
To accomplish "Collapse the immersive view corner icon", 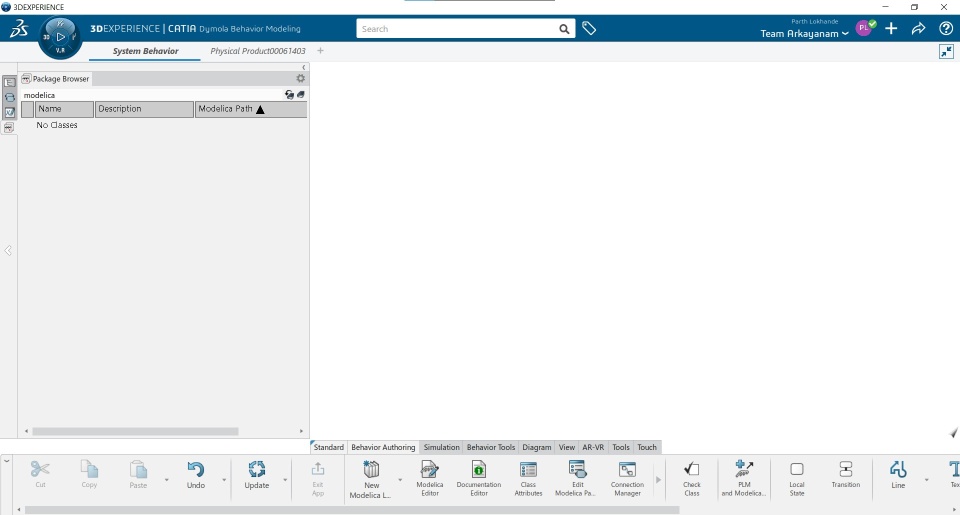I will click(x=946, y=52).
